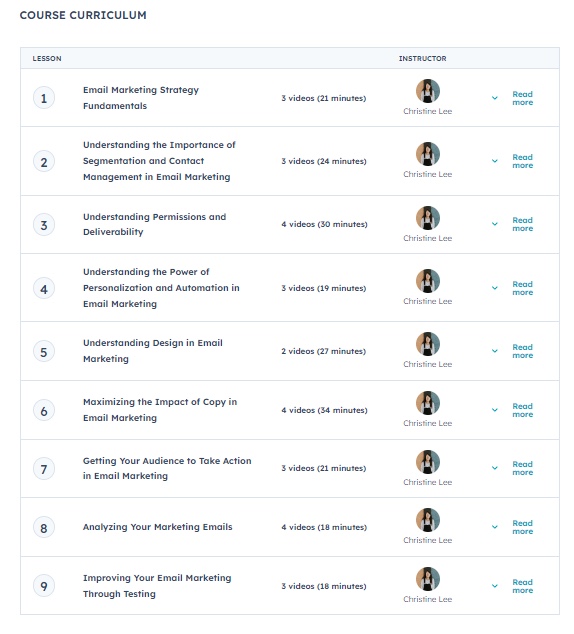This screenshot has width=574, height=634.
Task: Click the title 'Email Marketing Strategy Fundamentals'
Action: (x=141, y=97)
